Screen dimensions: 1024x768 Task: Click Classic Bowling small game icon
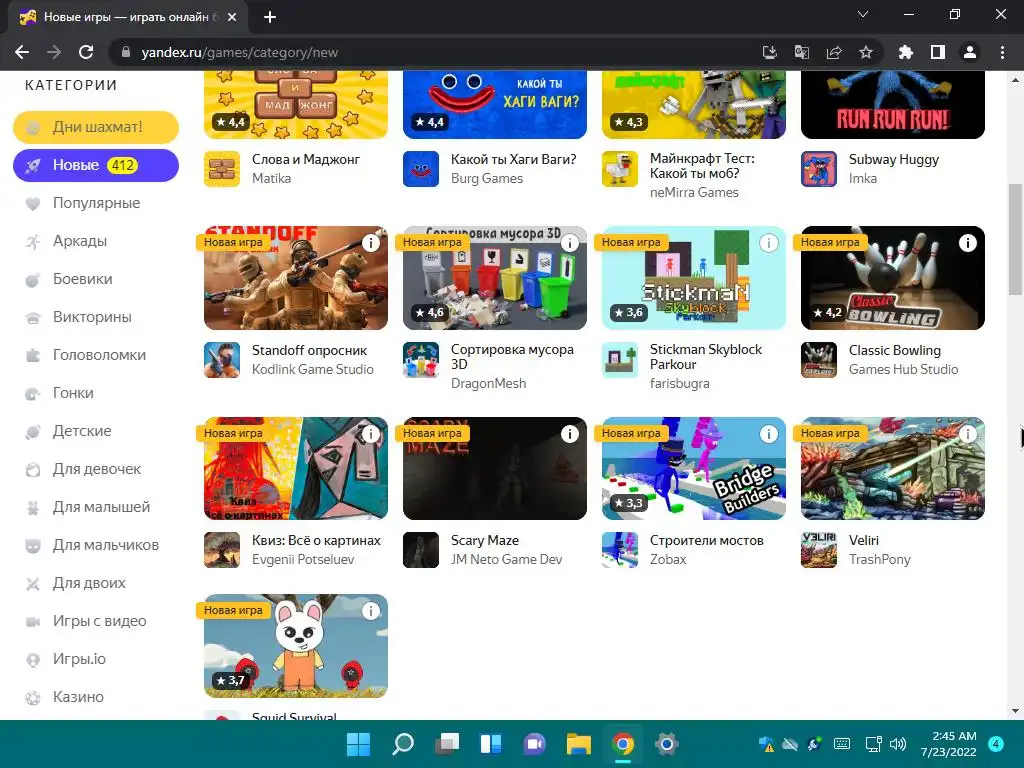(x=819, y=360)
